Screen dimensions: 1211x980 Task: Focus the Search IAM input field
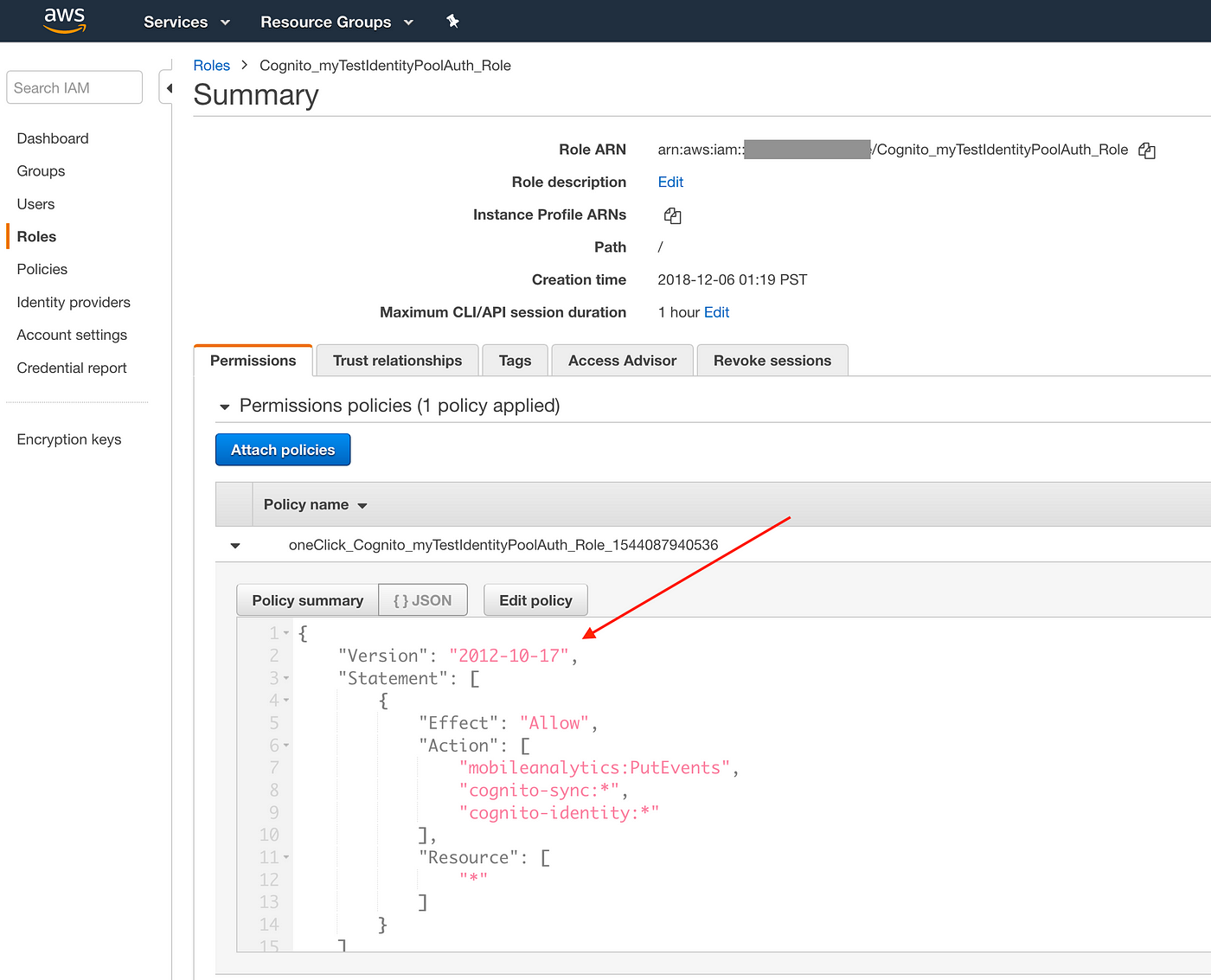click(74, 87)
